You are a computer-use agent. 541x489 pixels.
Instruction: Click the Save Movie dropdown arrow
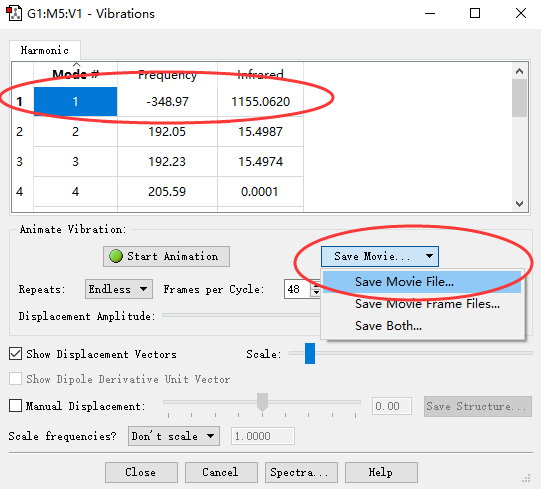[429, 256]
